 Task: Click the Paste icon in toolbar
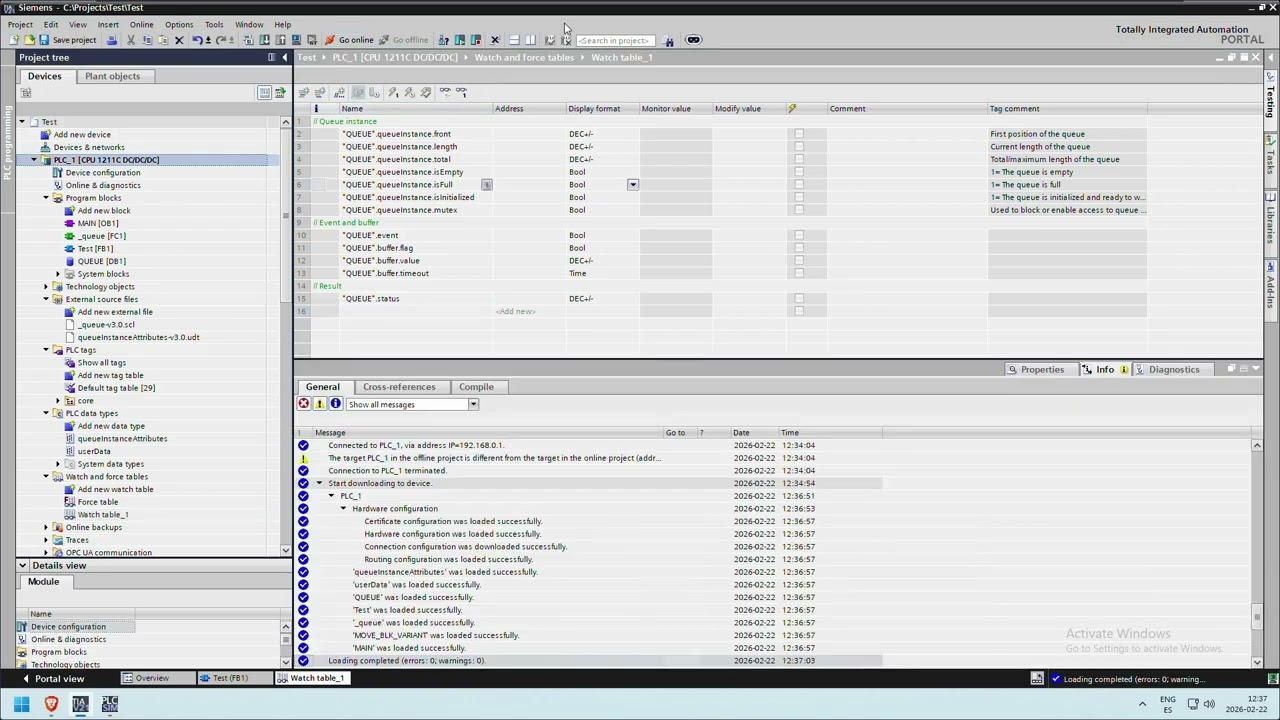pos(163,40)
